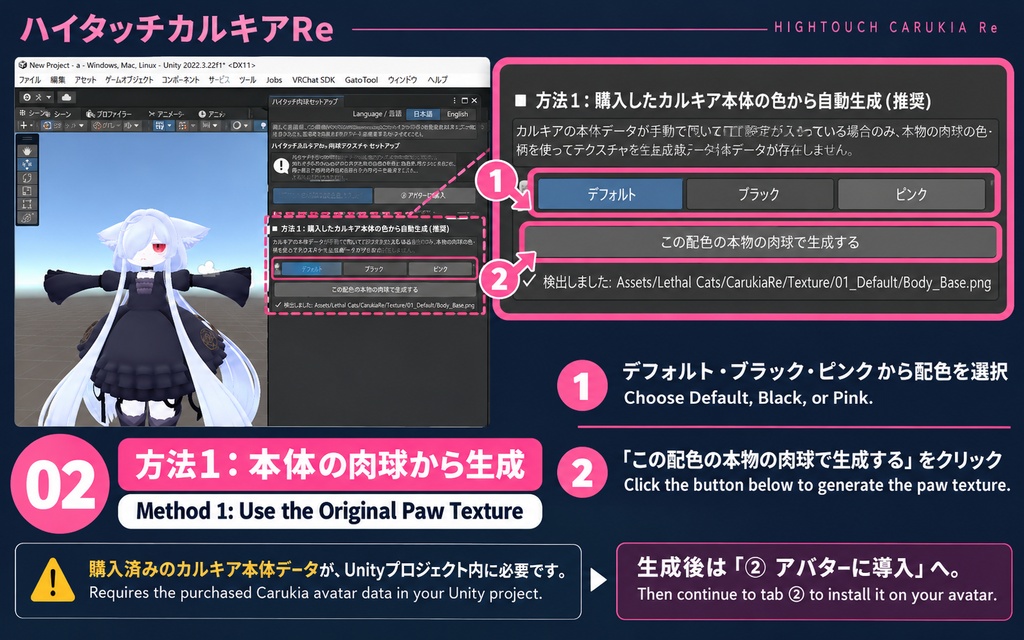The image size is (1024, 640).
Task: Switch panel language to English
Action: coord(457,114)
